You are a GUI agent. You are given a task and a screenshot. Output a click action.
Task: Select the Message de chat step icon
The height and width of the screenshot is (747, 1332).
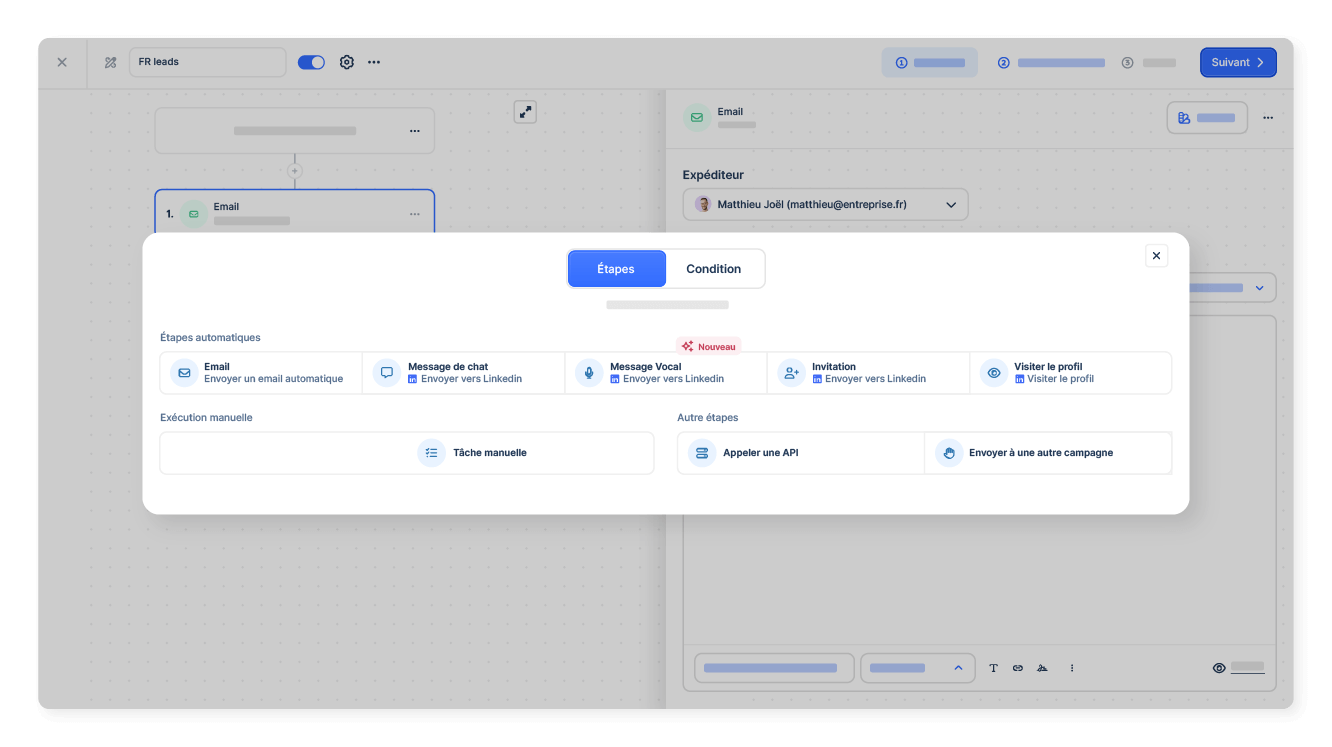coord(386,372)
